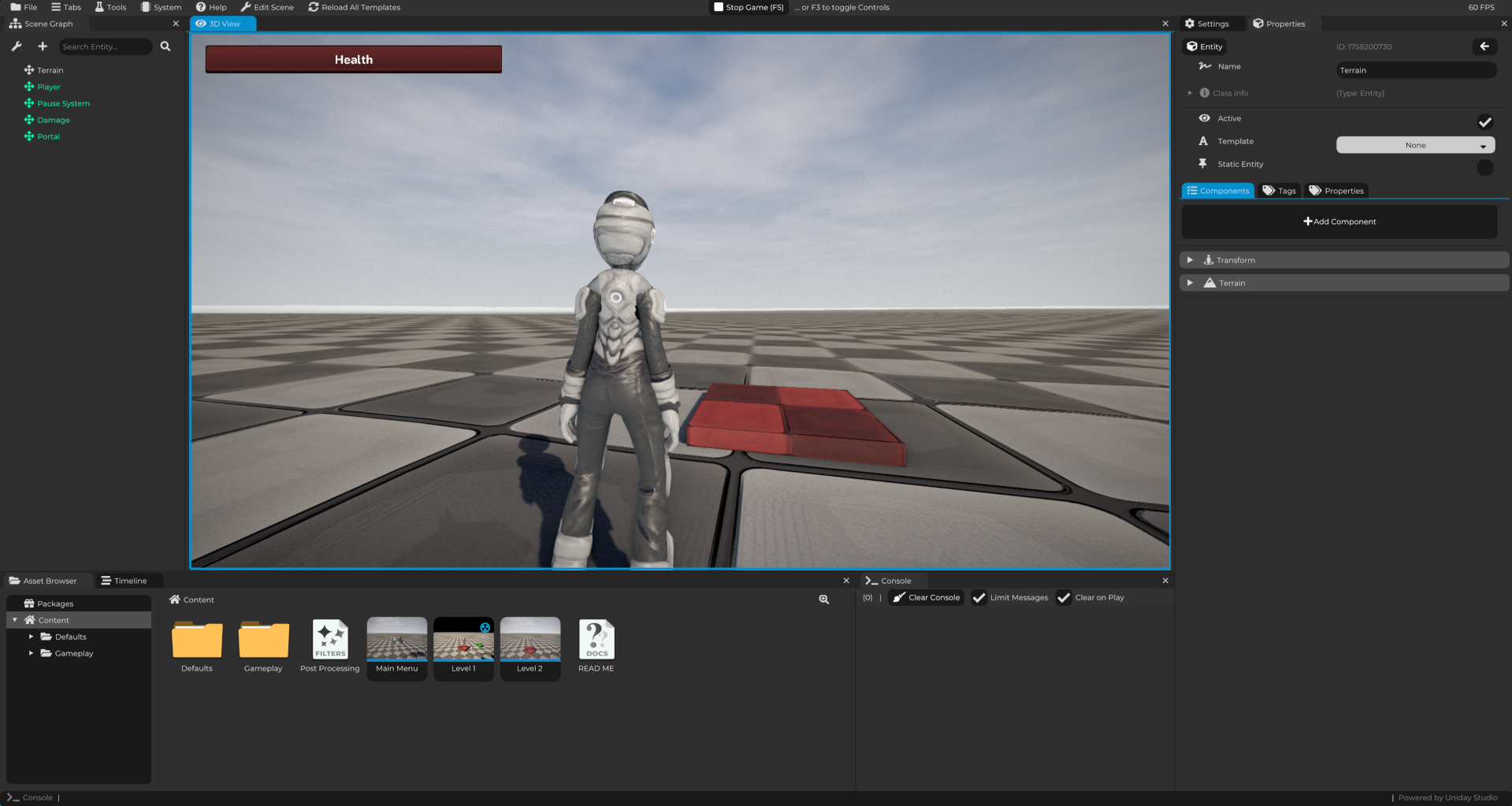
Task: Click the red Health bar
Action: (353, 58)
